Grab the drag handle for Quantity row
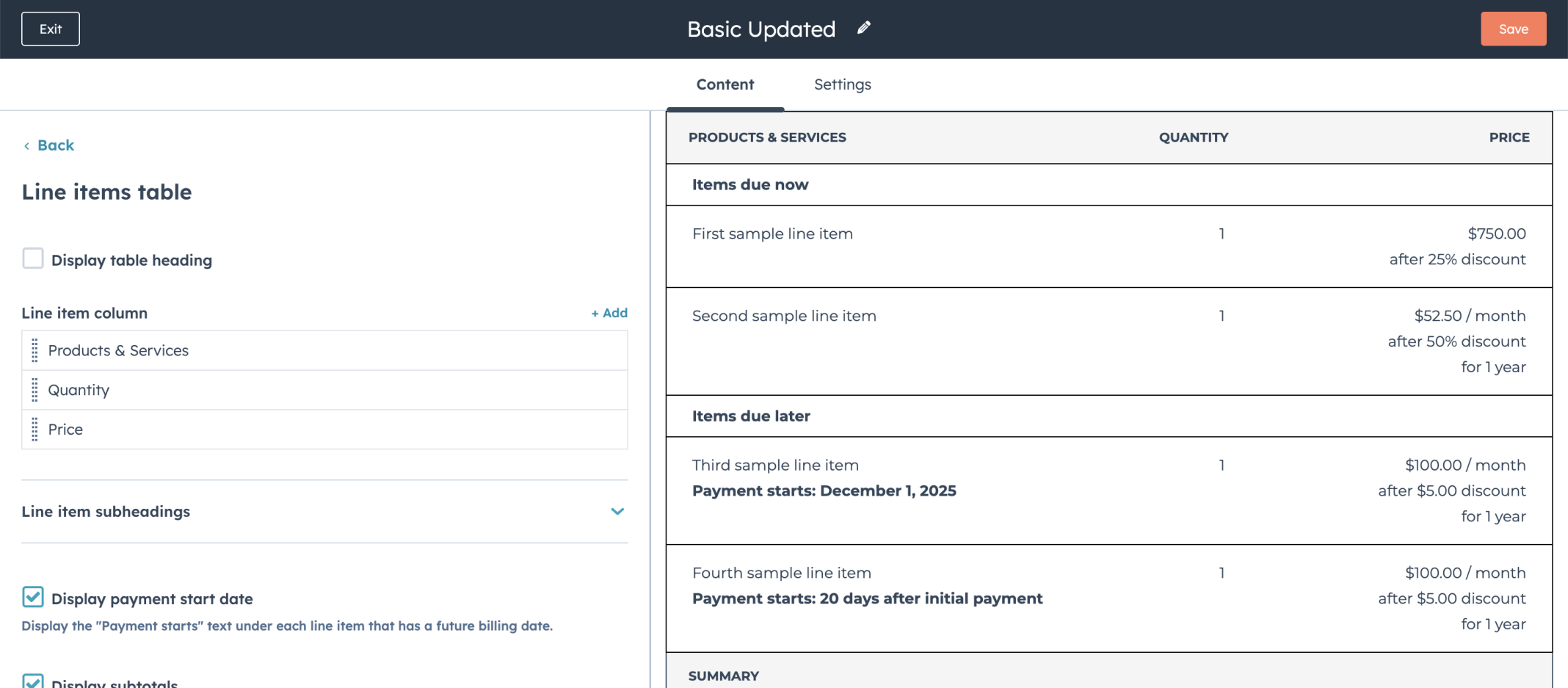This screenshot has height=688, width=1568. point(35,390)
